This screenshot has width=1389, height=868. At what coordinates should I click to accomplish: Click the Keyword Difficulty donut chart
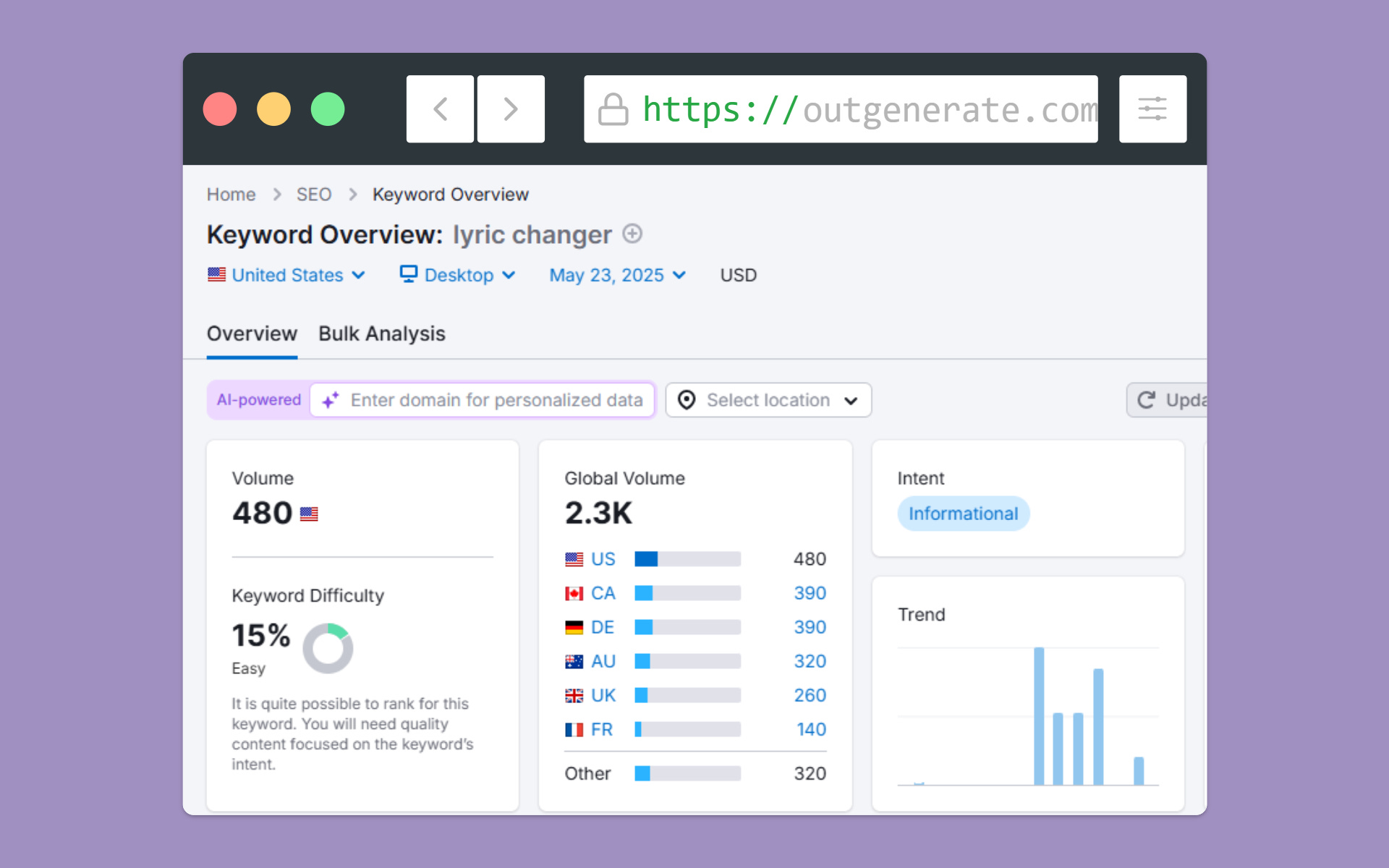pos(328,648)
